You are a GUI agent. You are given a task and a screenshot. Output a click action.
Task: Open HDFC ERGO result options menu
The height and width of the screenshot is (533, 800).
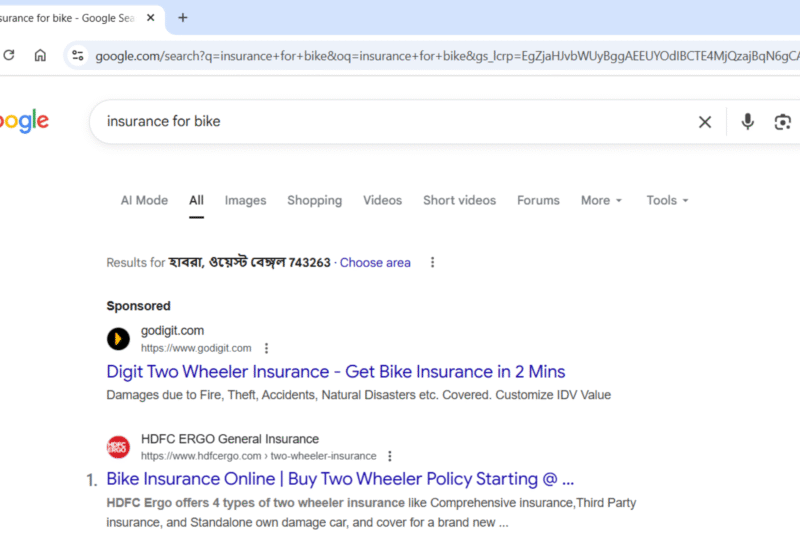pyautogui.click(x=390, y=456)
